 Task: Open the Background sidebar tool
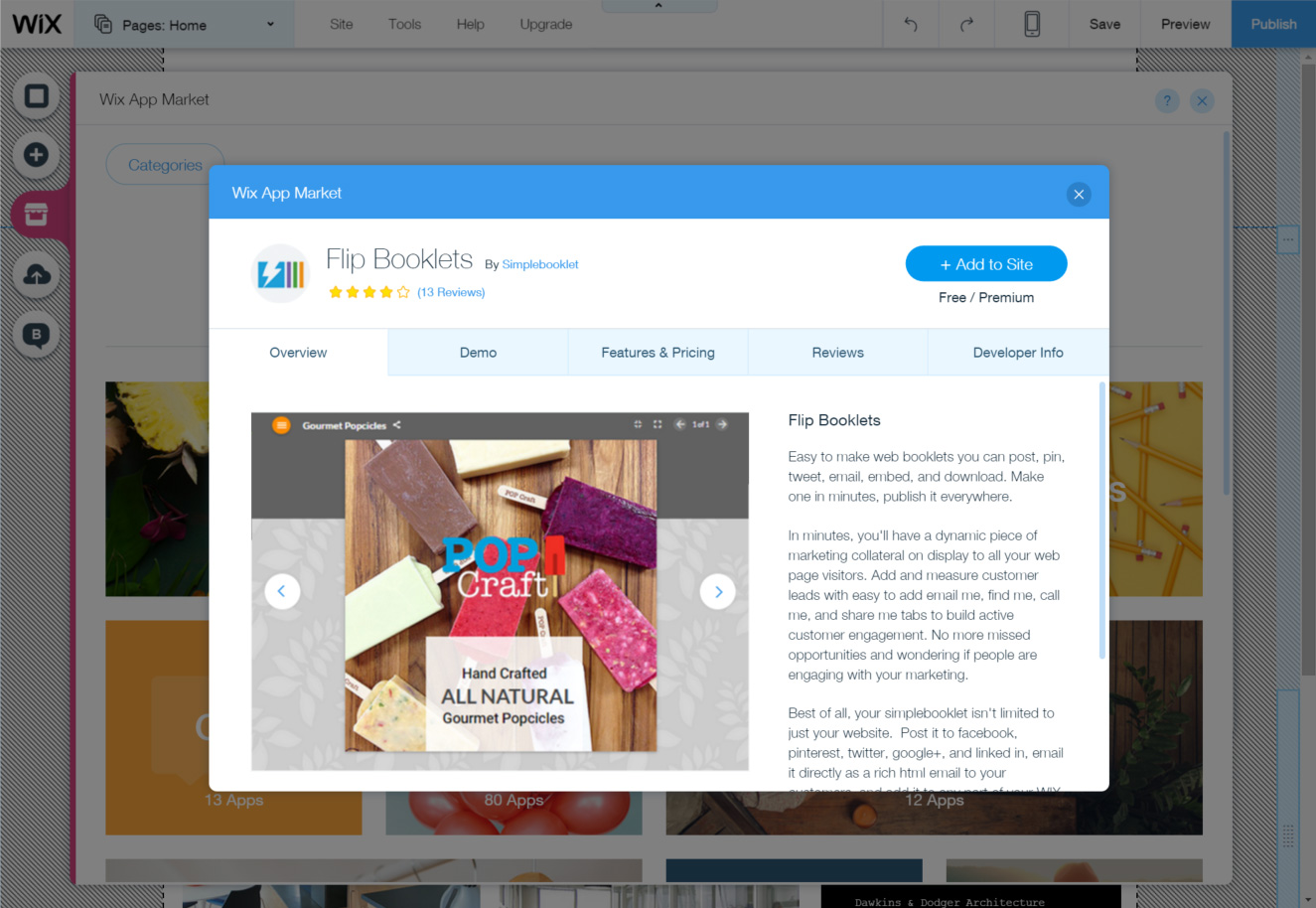[x=37, y=95]
